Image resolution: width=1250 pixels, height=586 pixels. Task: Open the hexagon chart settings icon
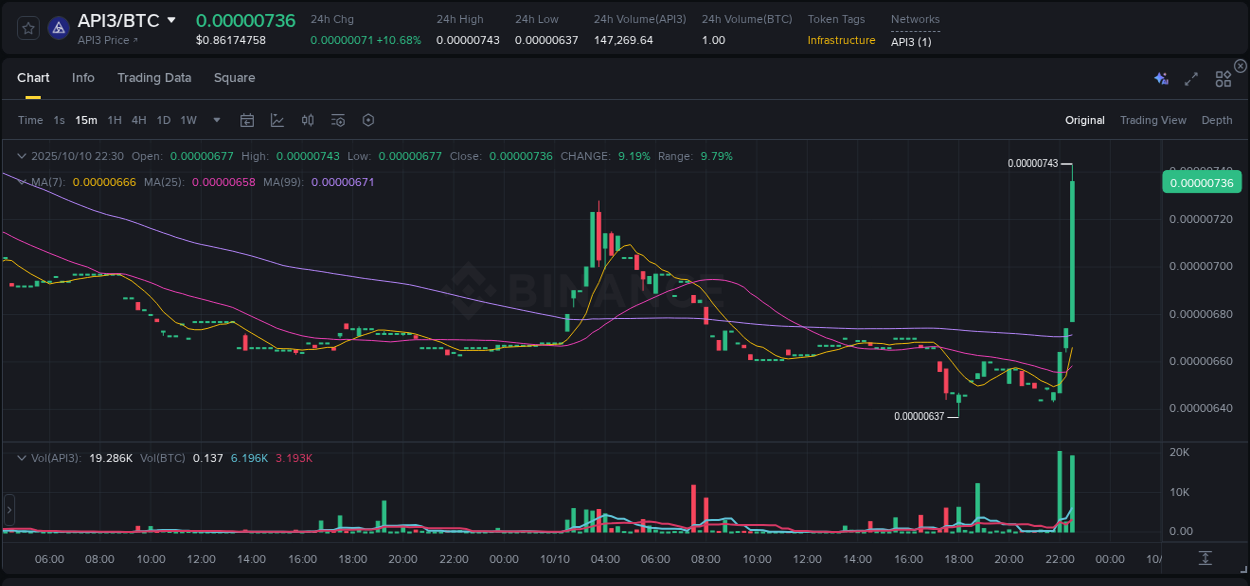(x=368, y=120)
